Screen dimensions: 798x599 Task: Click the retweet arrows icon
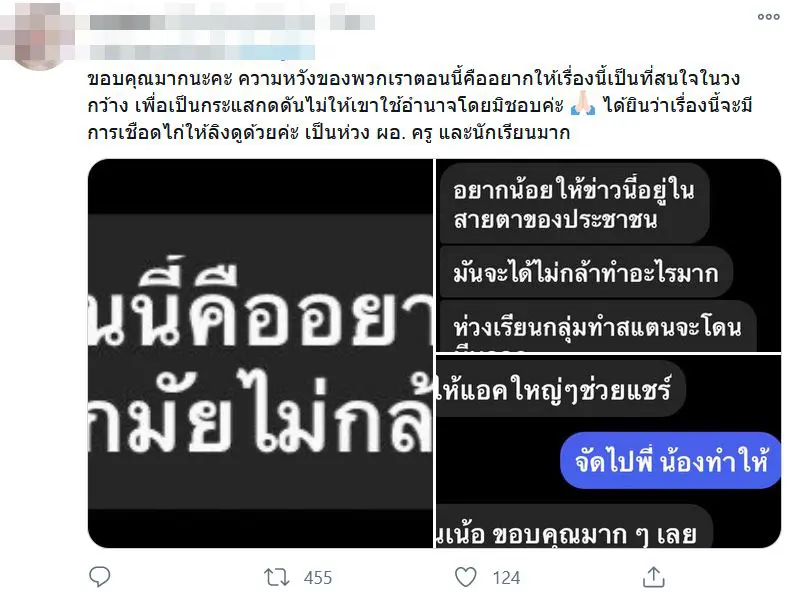pos(276,578)
